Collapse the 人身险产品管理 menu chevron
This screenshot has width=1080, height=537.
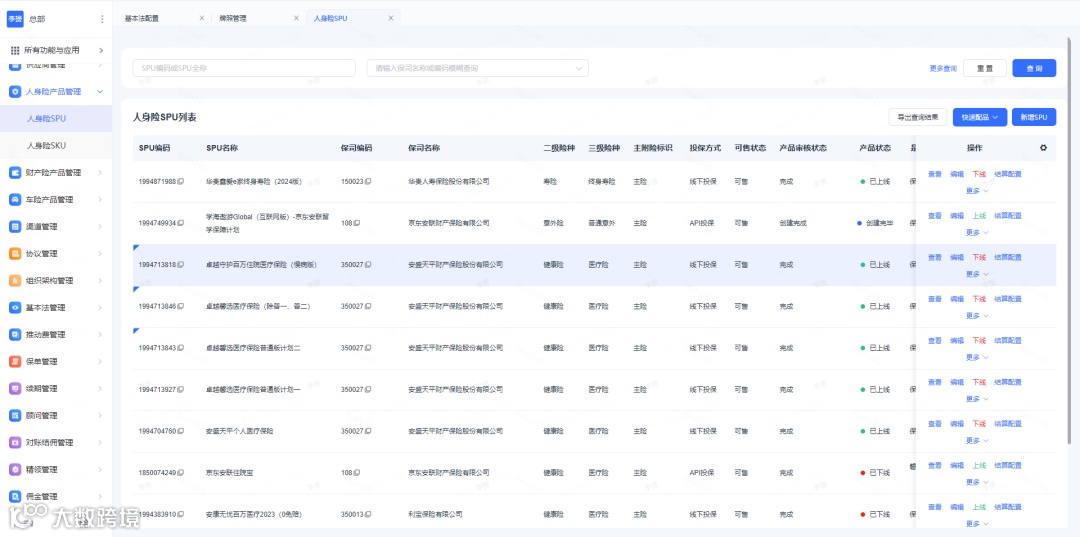pos(100,92)
